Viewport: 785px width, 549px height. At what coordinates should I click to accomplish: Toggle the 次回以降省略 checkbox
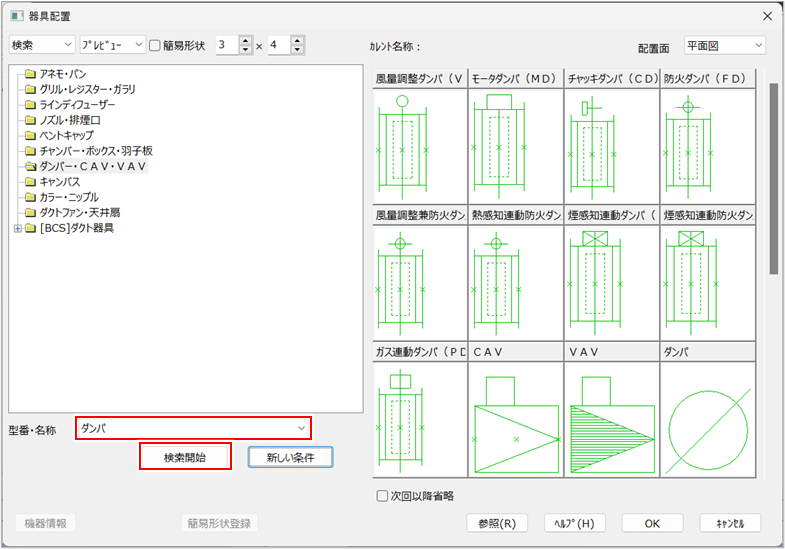[382, 495]
